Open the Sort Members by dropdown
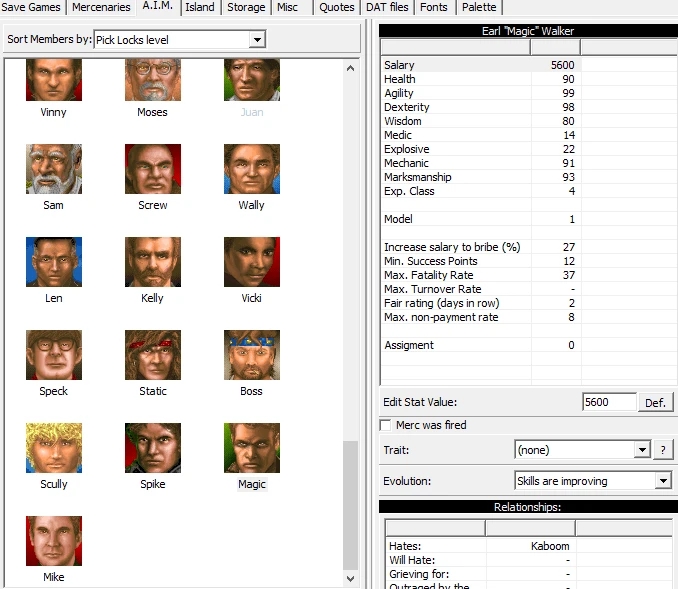This screenshot has height=589, width=678. coord(257,40)
